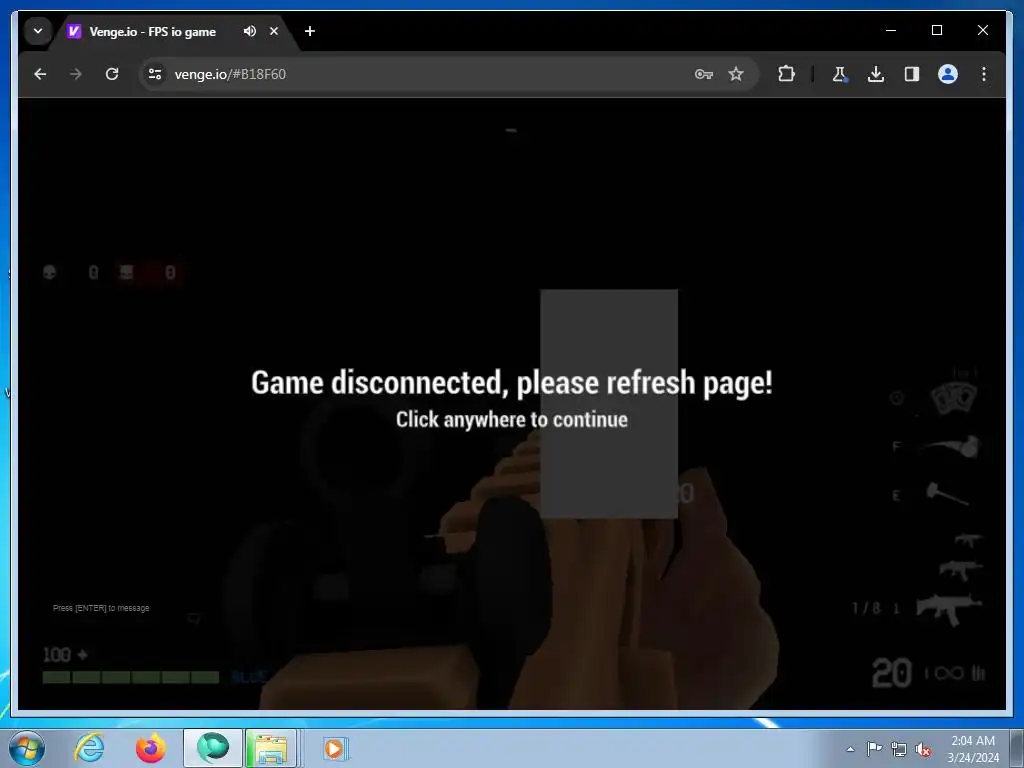Viewport: 1024px width, 768px height.
Task: Select the assault rifle in weapon list
Action: 948,609
